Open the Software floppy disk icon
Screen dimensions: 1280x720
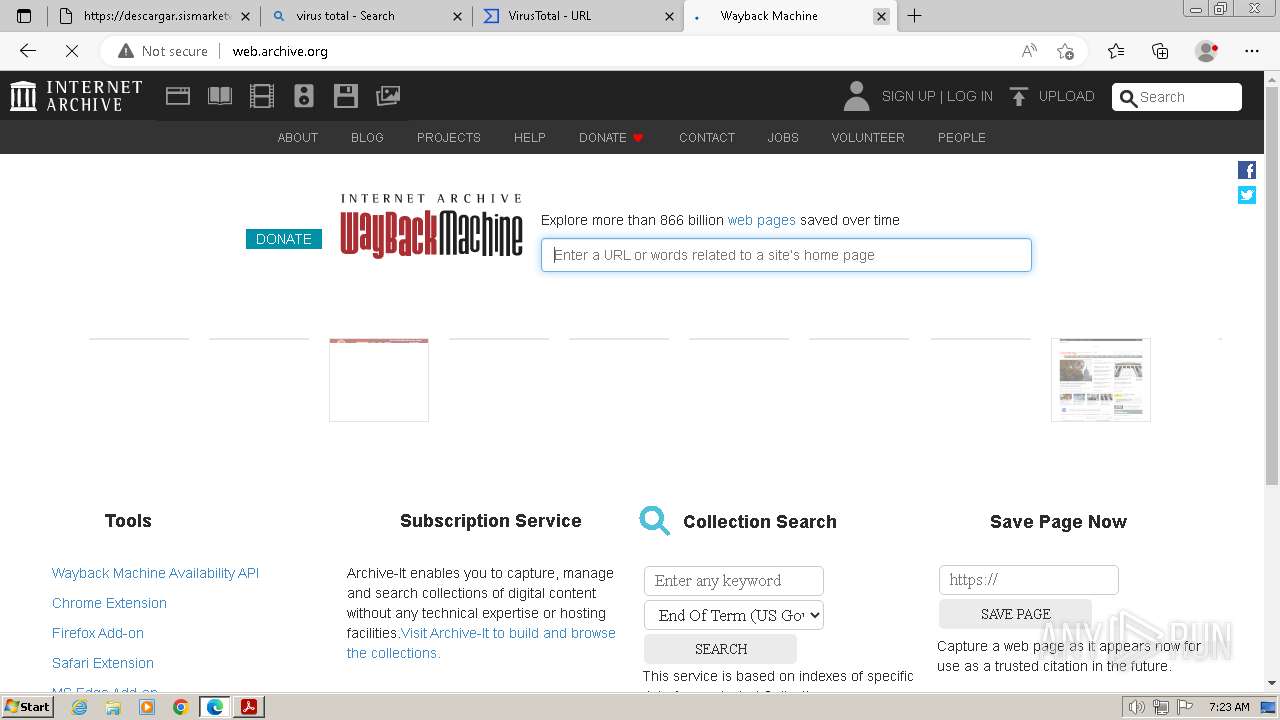tap(346, 96)
